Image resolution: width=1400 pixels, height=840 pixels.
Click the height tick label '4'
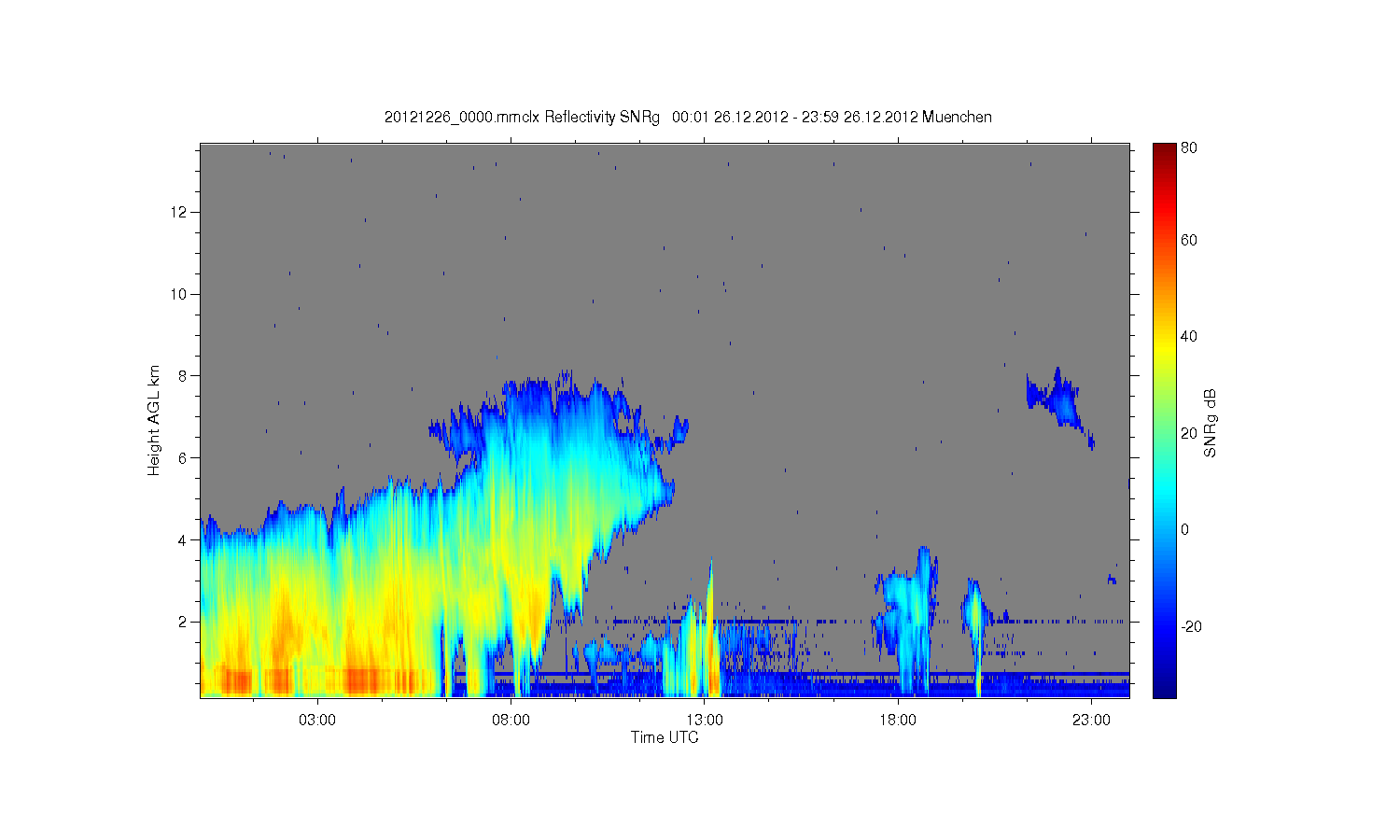(184, 539)
